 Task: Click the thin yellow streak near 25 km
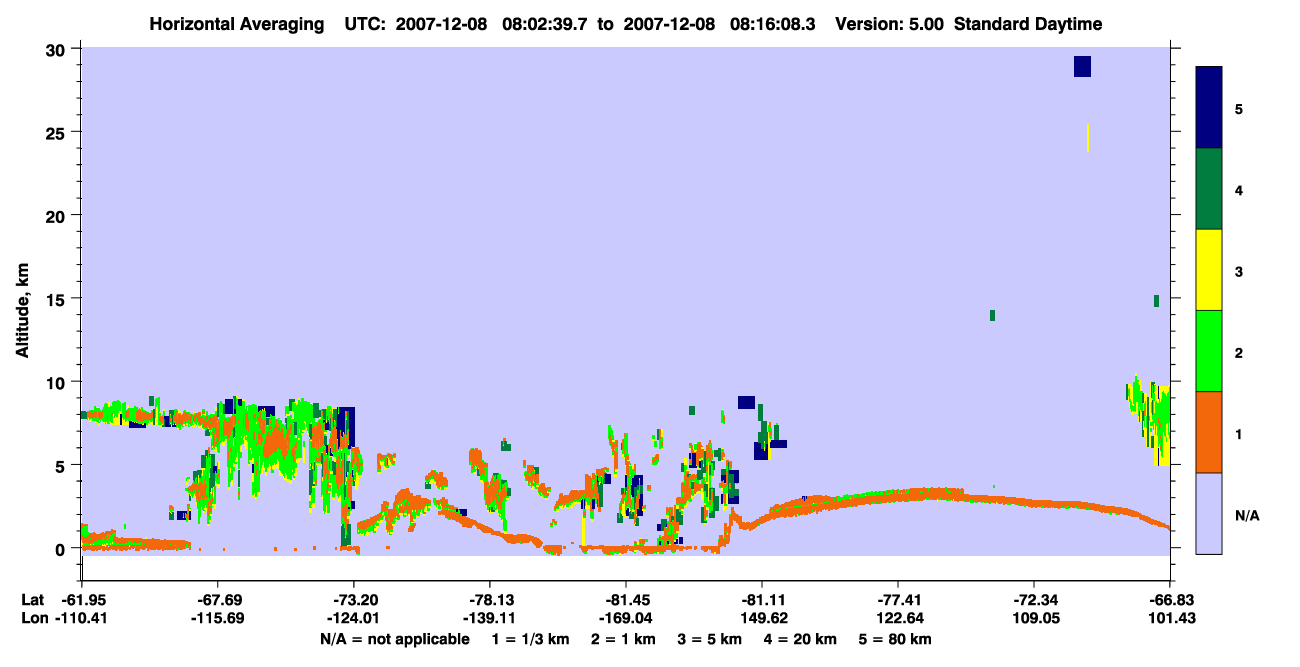tap(1088, 138)
